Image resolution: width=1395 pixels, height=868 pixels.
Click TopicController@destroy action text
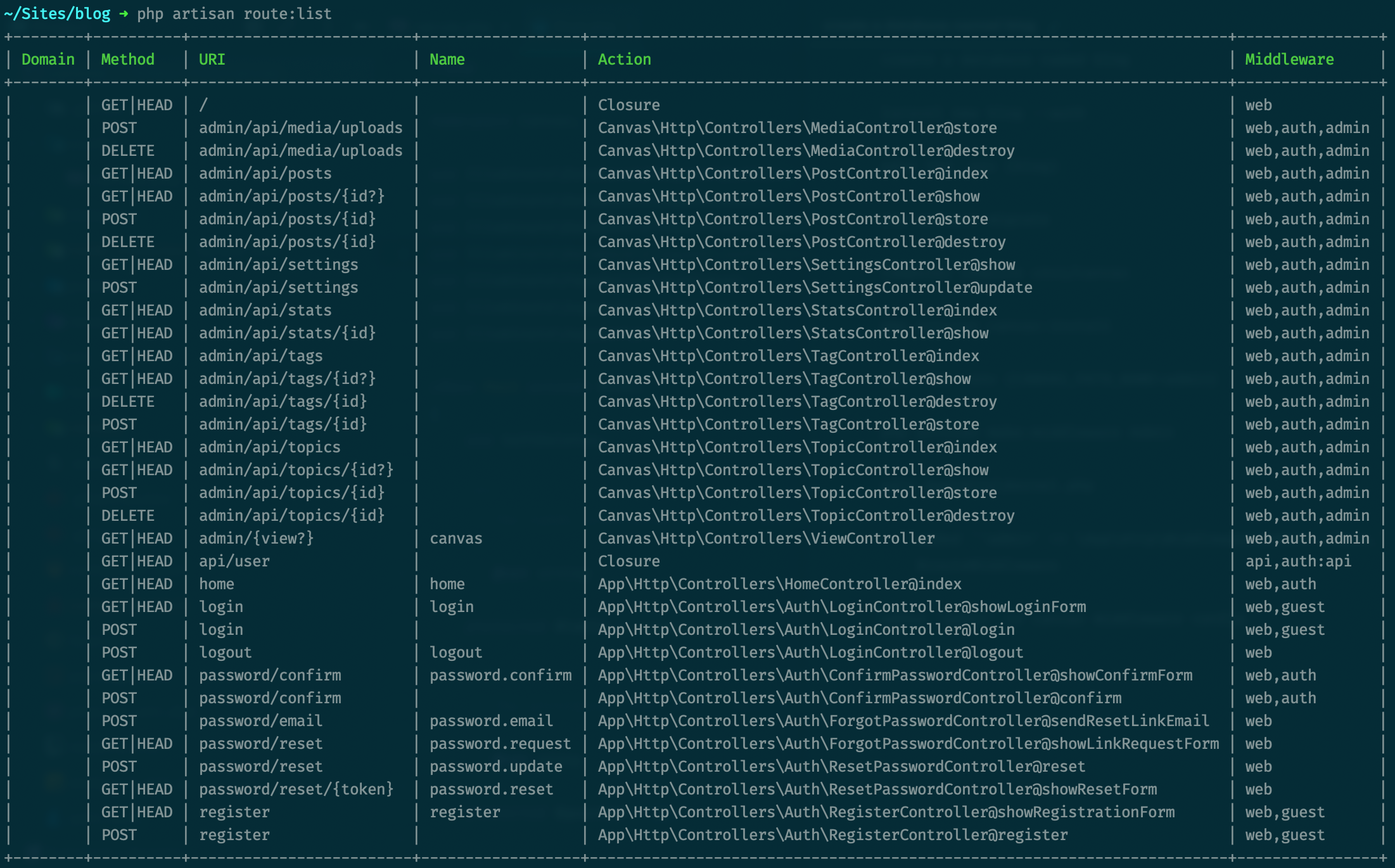click(806, 516)
